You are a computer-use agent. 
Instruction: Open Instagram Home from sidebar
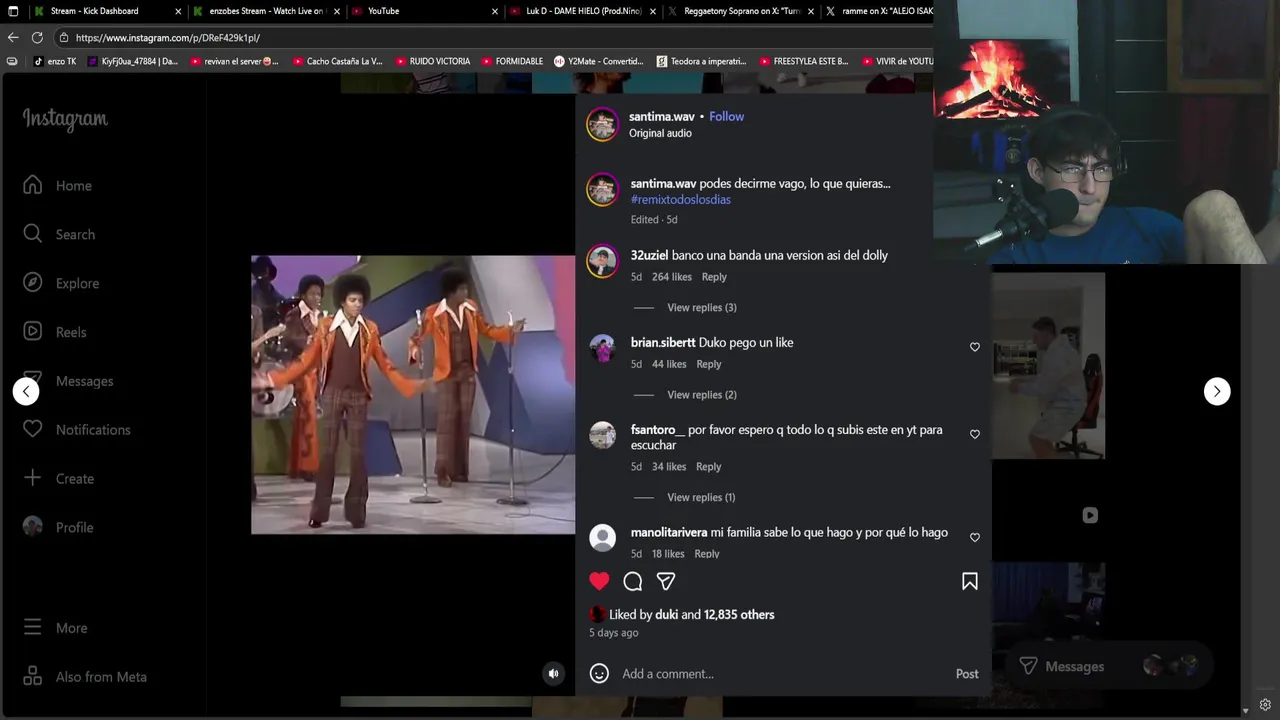click(x=58, y=186)
